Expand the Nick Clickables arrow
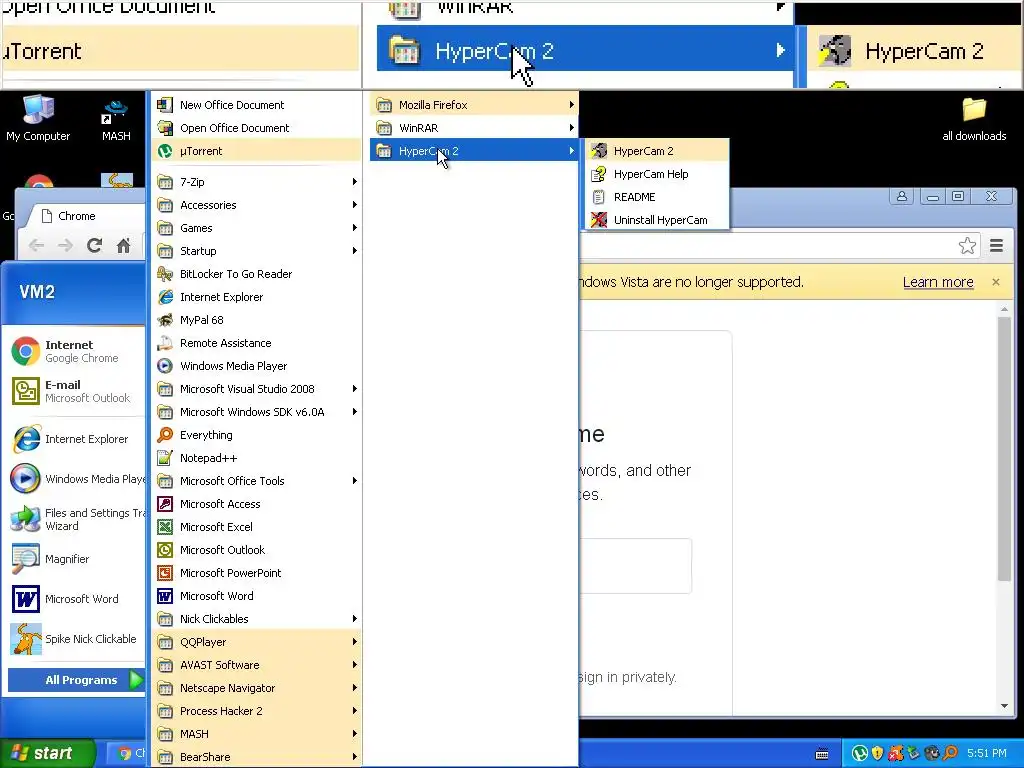The image size is (1024, 768). (355, 618)
